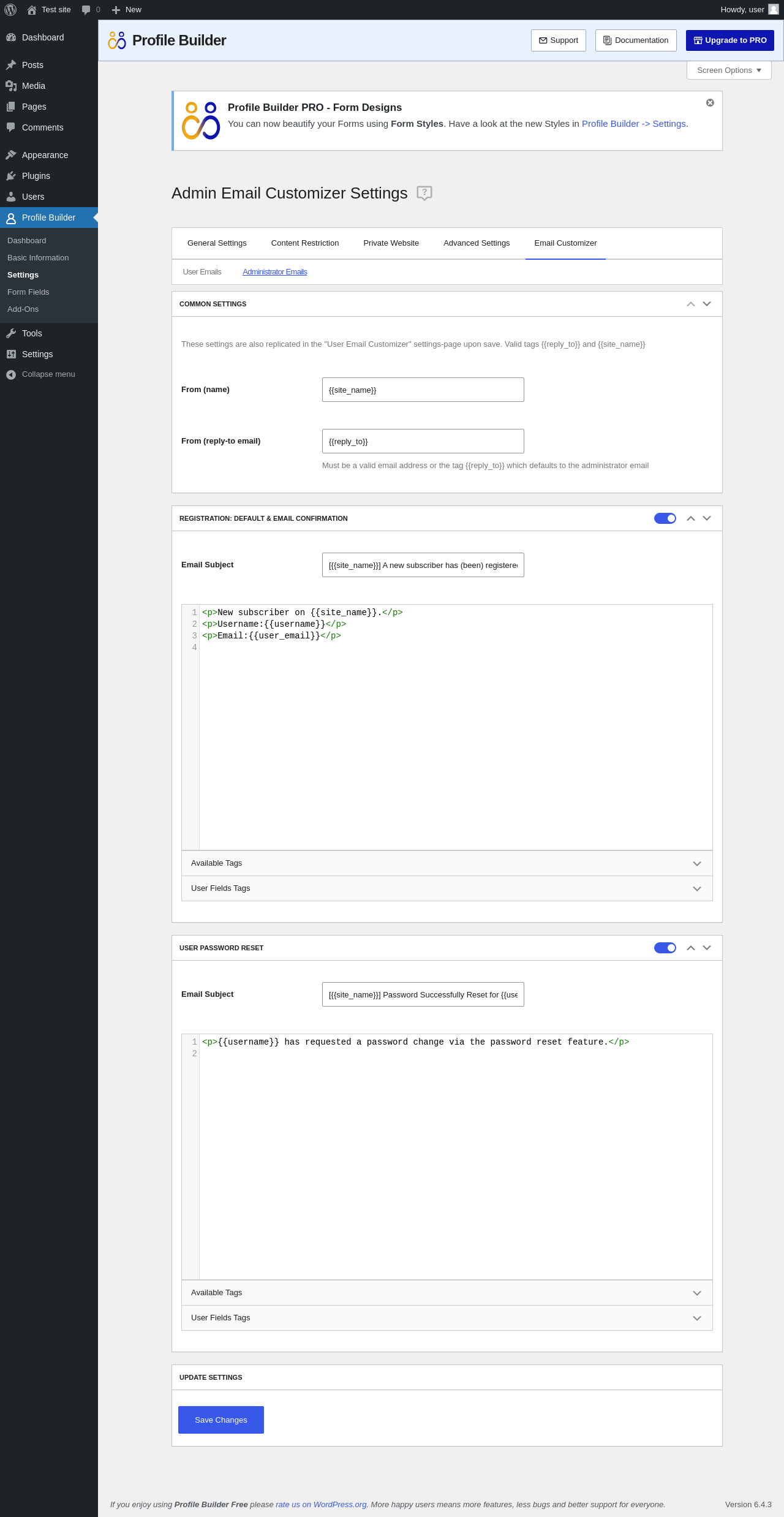This screenshot has width=784, height=1517.
Task: Click the Upgrade to PRO button
Action: [730, 40]
